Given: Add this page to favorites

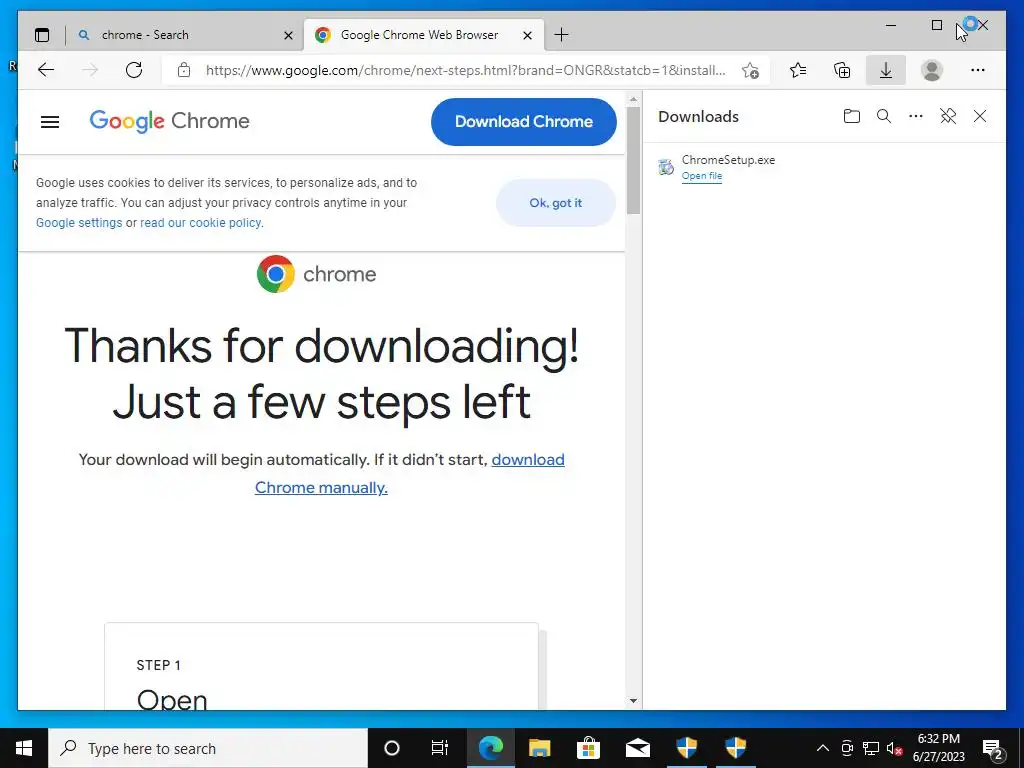Looking at the screenshot, I should 750,71.
